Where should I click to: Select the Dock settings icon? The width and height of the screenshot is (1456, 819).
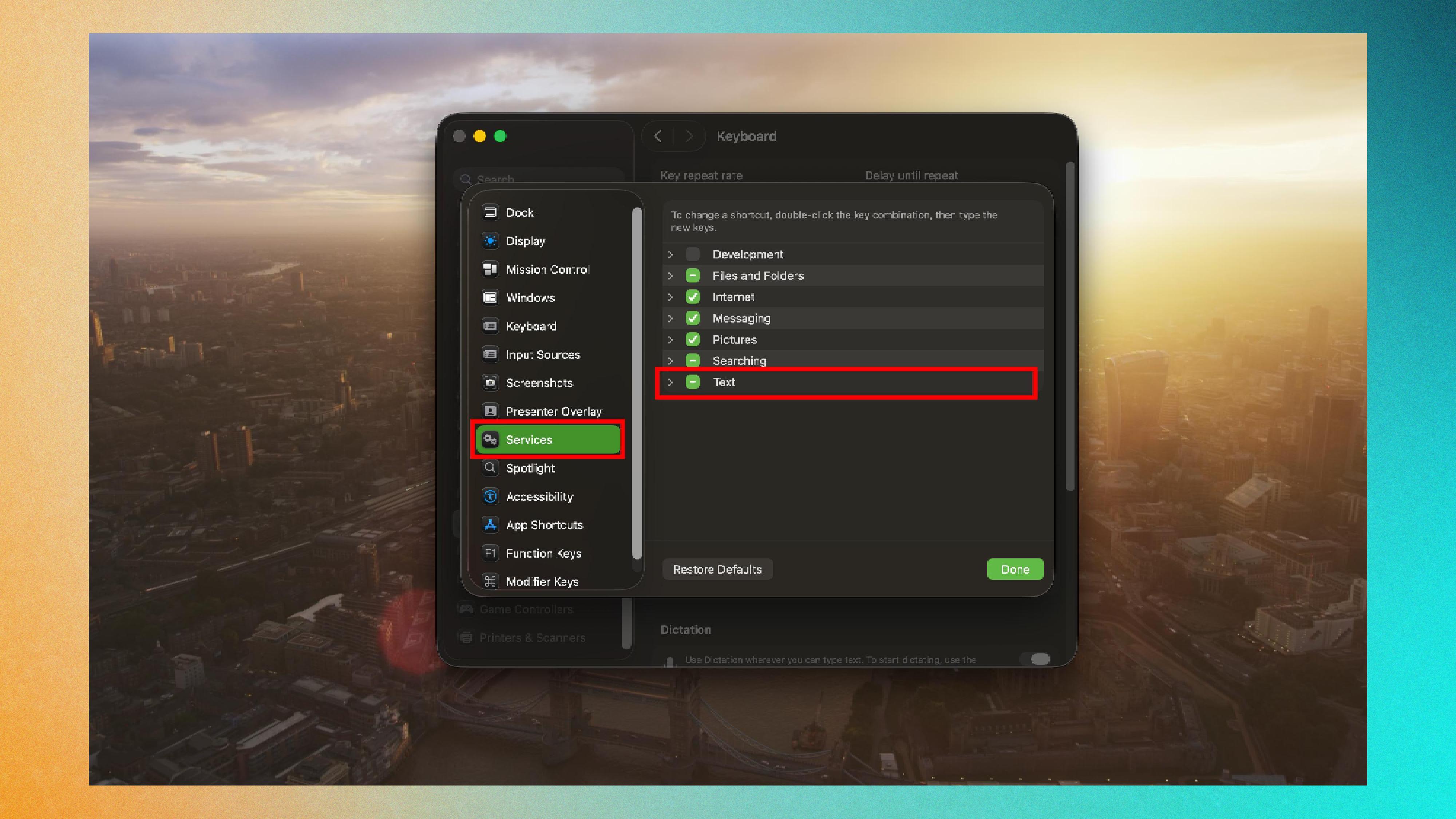pos(491,213)
